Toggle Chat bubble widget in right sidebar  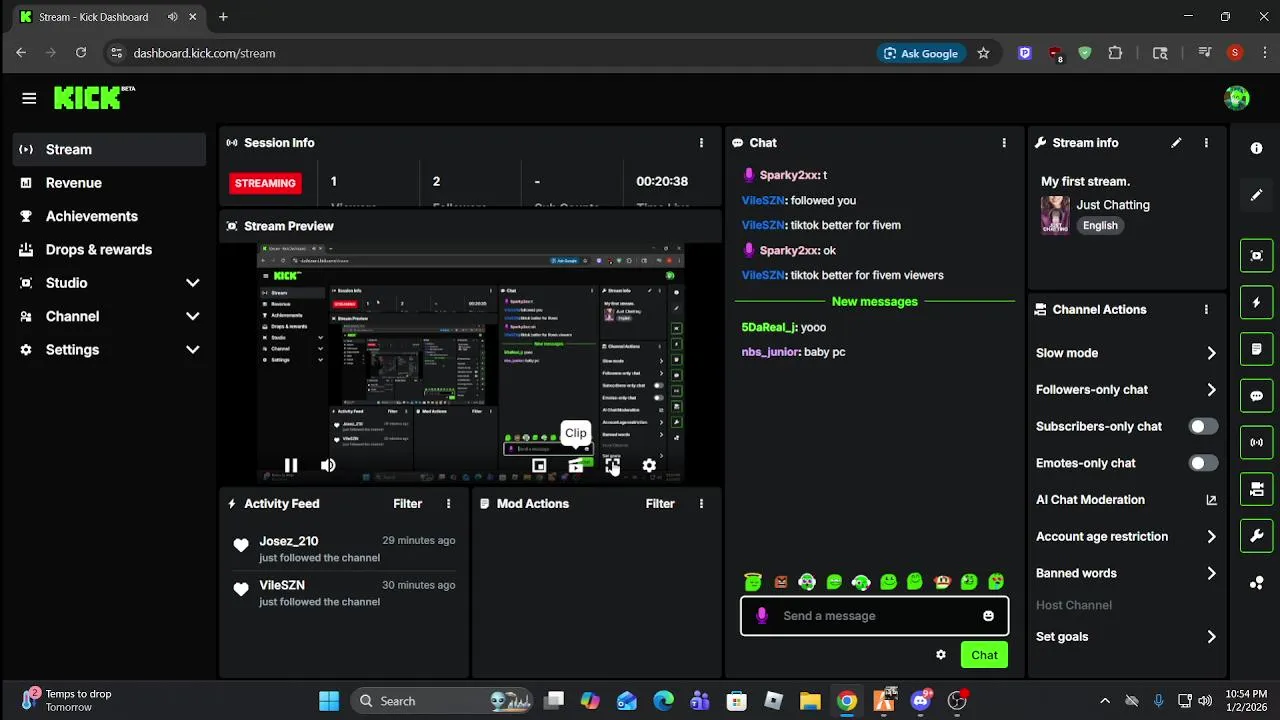click(1257, 396)
